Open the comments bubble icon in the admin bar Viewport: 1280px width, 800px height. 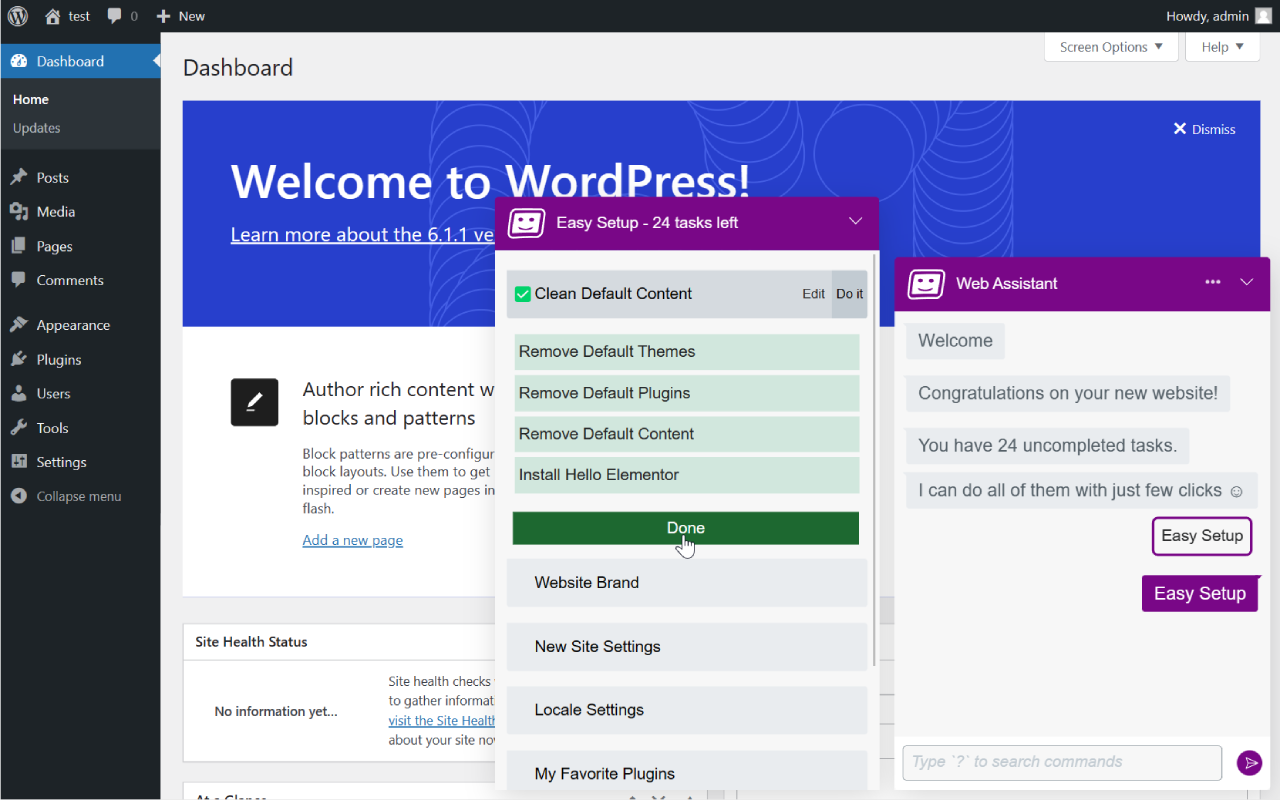coord(115,16)
